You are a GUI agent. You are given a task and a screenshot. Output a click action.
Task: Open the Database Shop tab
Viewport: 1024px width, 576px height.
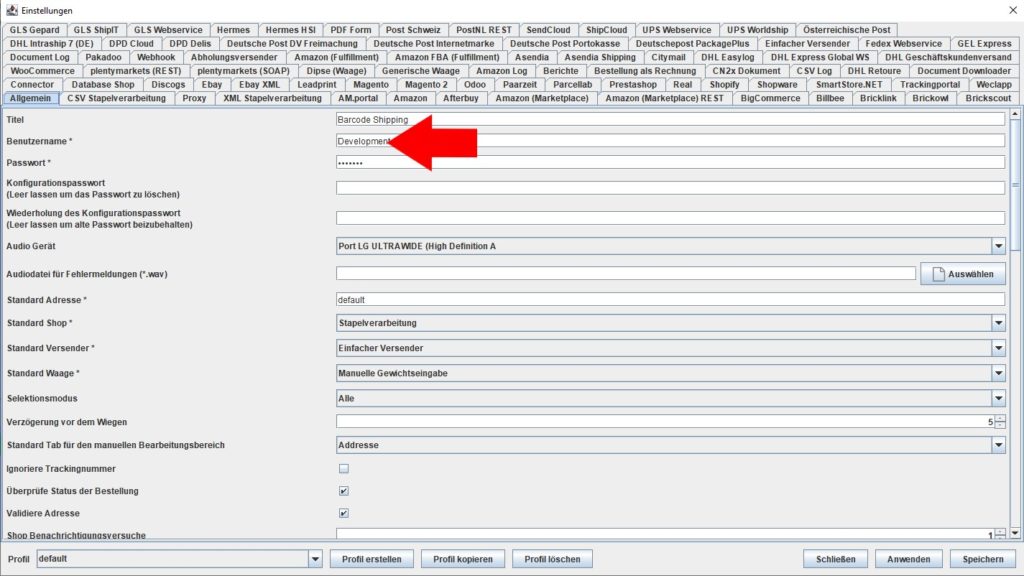(103, 84)
